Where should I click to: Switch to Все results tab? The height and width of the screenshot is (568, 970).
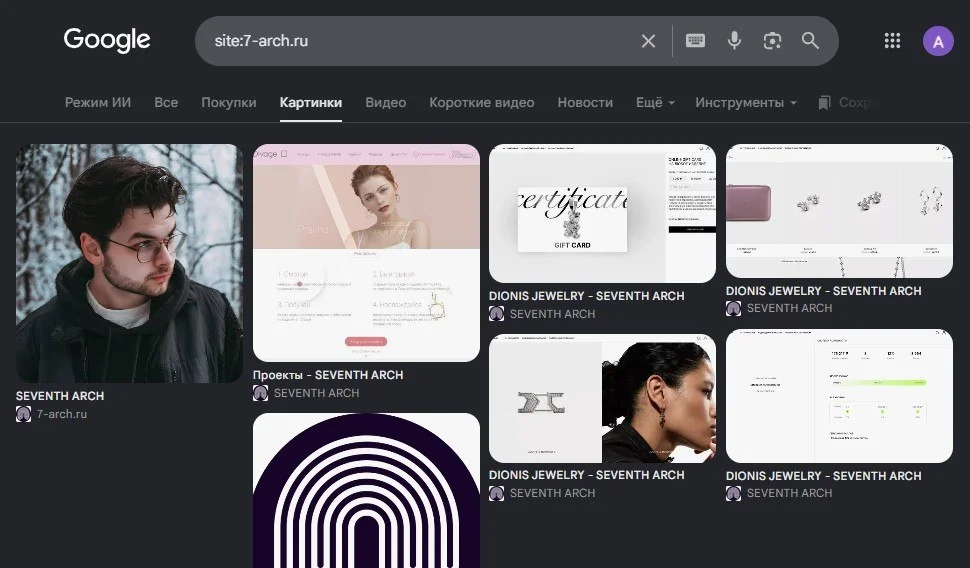pos(166,103)
